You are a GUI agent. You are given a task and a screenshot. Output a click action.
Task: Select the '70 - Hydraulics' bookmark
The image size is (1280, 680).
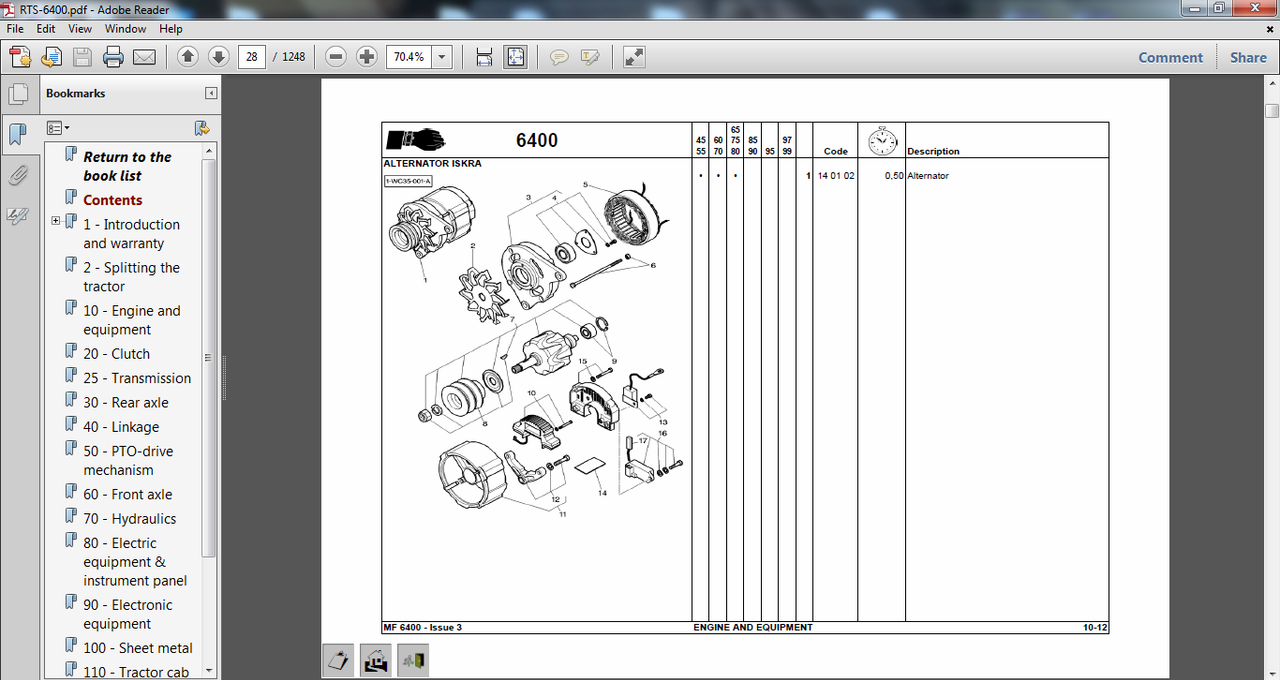tap(129, 519)
